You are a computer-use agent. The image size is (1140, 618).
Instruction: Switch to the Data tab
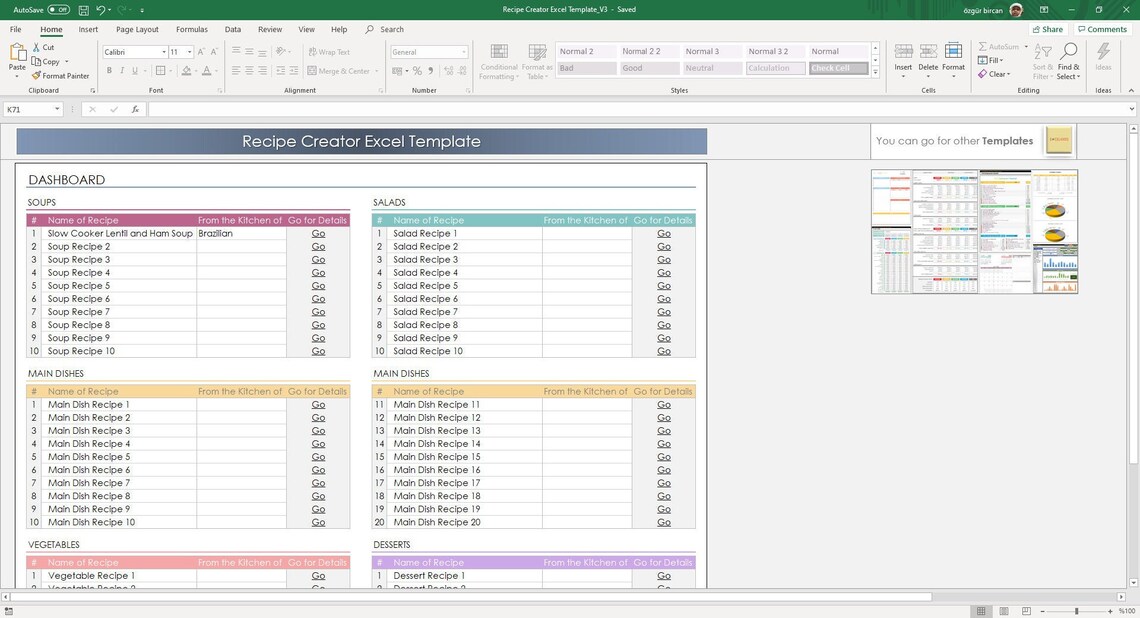(233, 30)
